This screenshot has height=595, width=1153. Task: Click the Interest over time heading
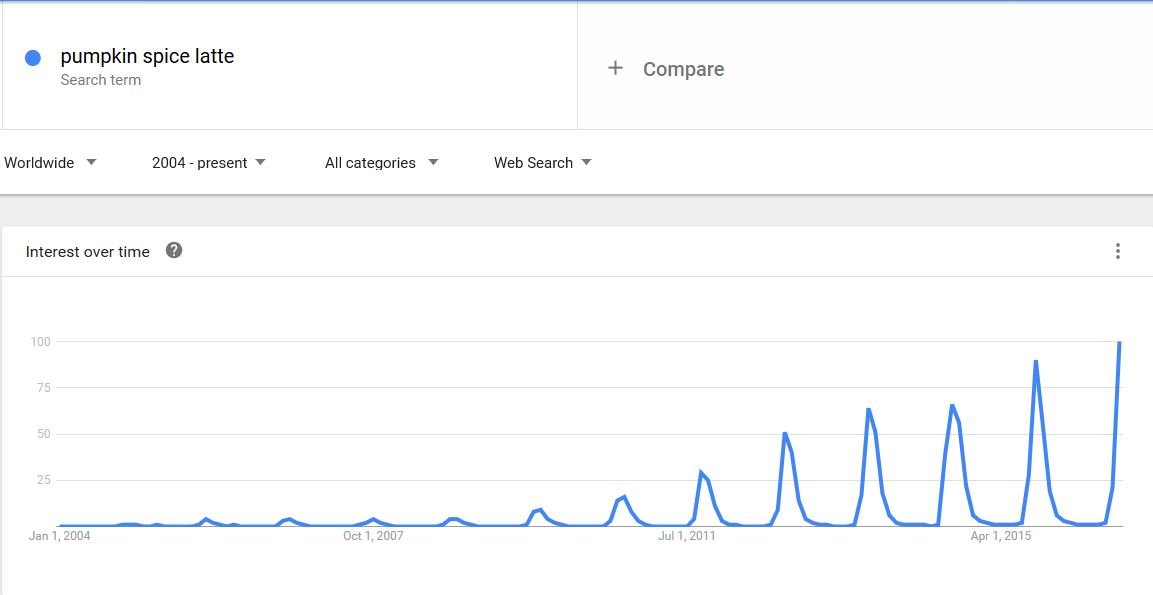[x=88, y=252]
